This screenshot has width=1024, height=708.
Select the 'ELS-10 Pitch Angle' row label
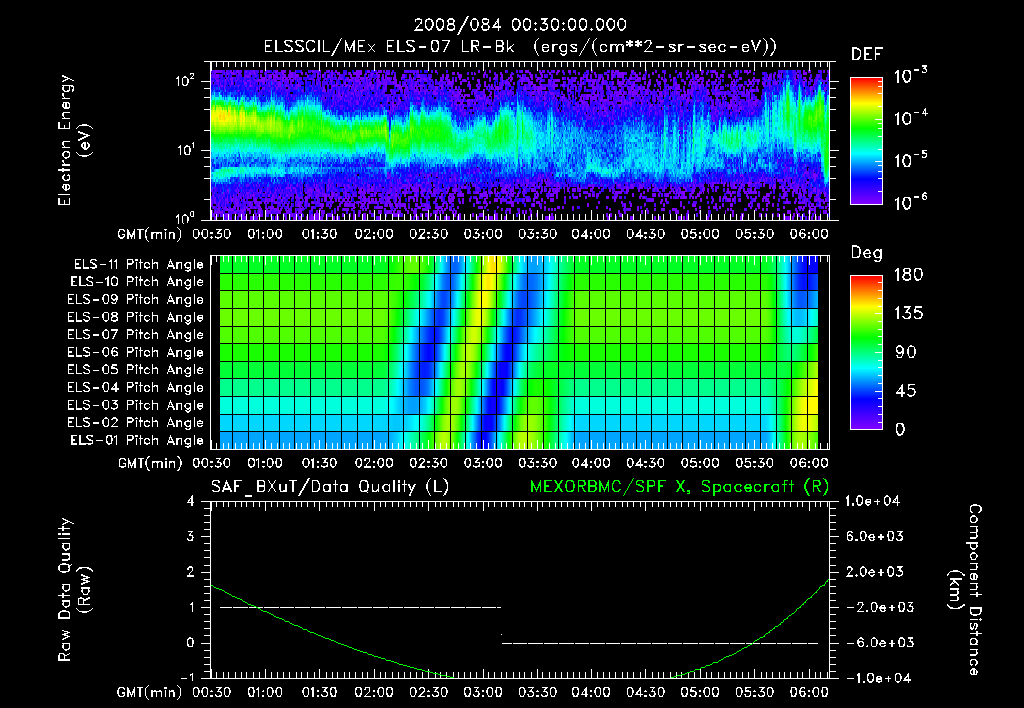click(137, 282)
